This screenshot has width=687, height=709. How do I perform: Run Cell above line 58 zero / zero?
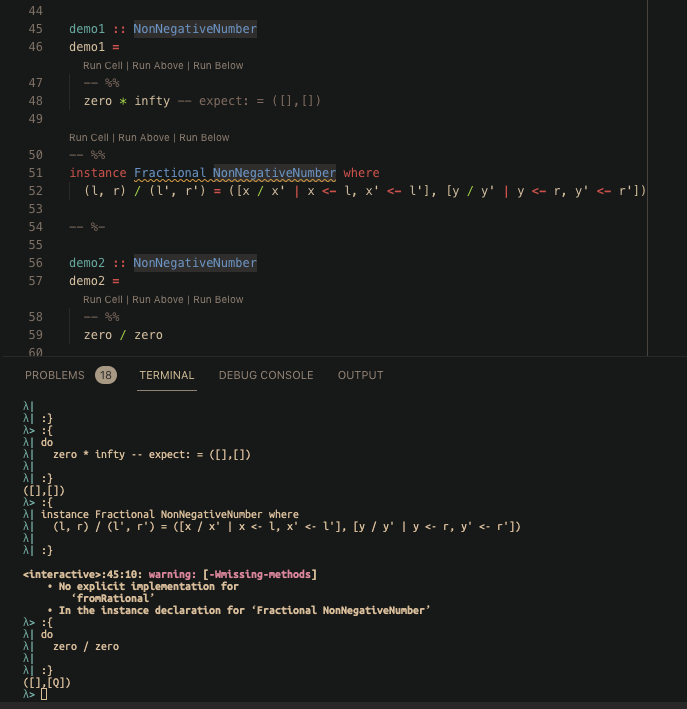[x=103, y=299]
